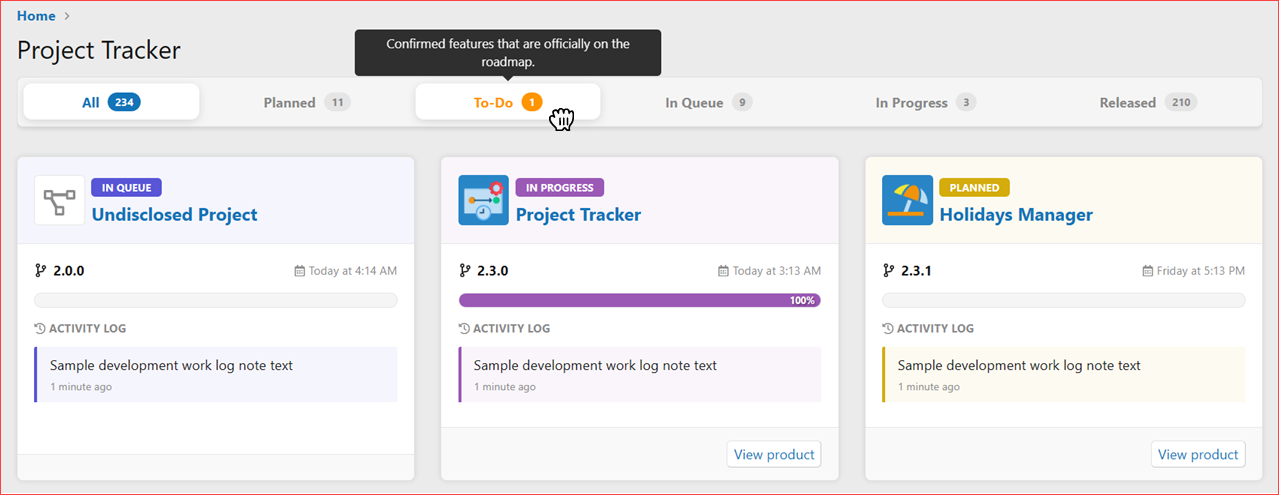Click the IN QUEUE status badge
This screenshot has width=1279, height=495.
click(x=127, y=187)
